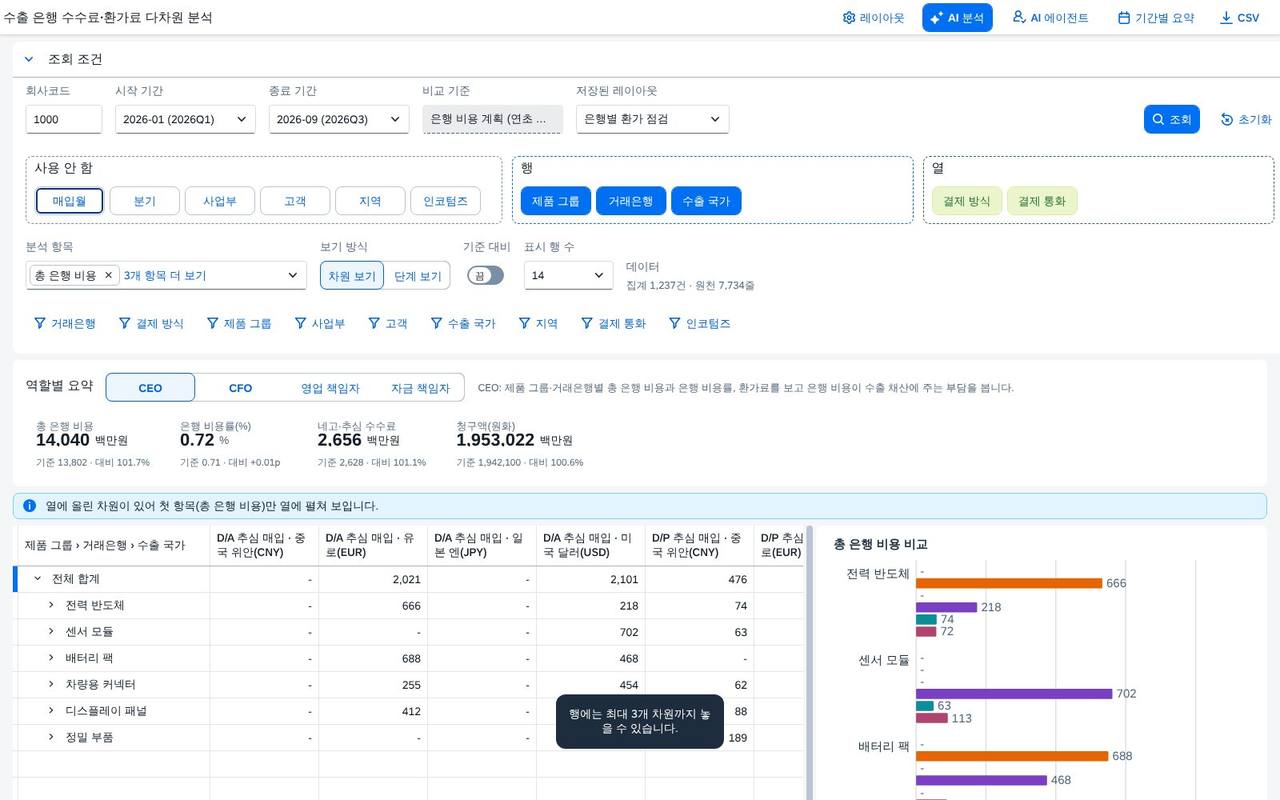The image size is (1280, 800).
Task: Run the query with 조회
Action: (1171, 119)
